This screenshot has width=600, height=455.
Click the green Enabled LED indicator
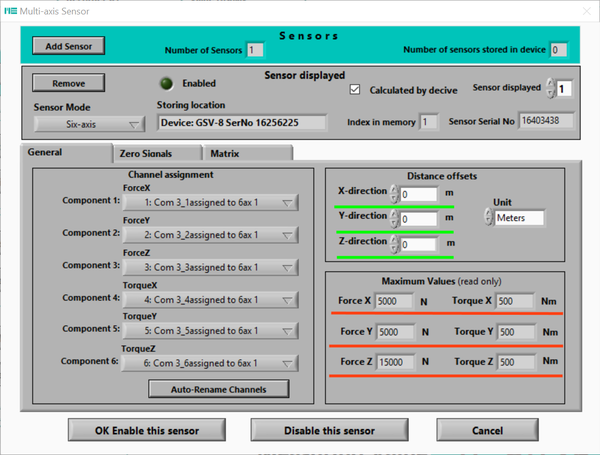pos(166,83)
